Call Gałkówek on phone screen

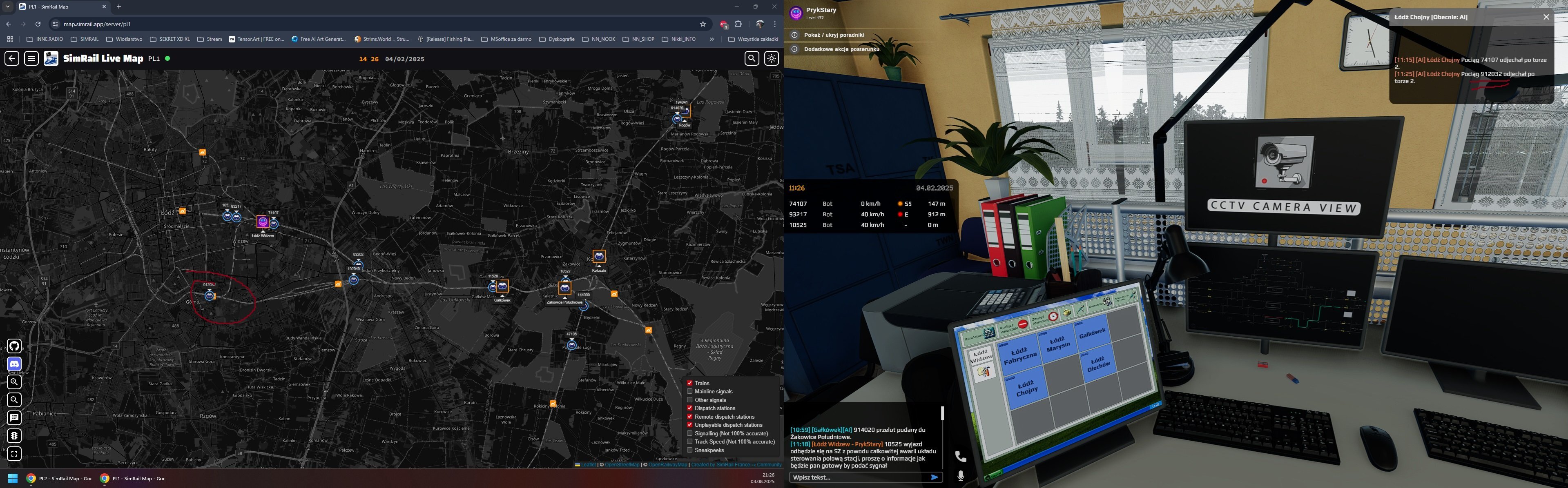(1092, 333)
